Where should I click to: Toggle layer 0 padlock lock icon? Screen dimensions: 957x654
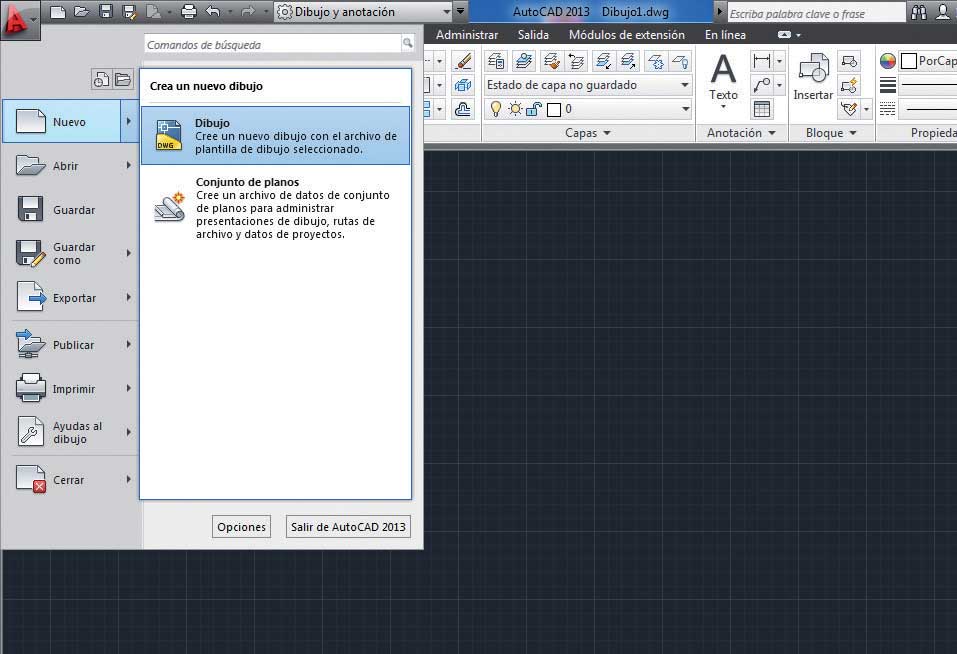[533, 109]
